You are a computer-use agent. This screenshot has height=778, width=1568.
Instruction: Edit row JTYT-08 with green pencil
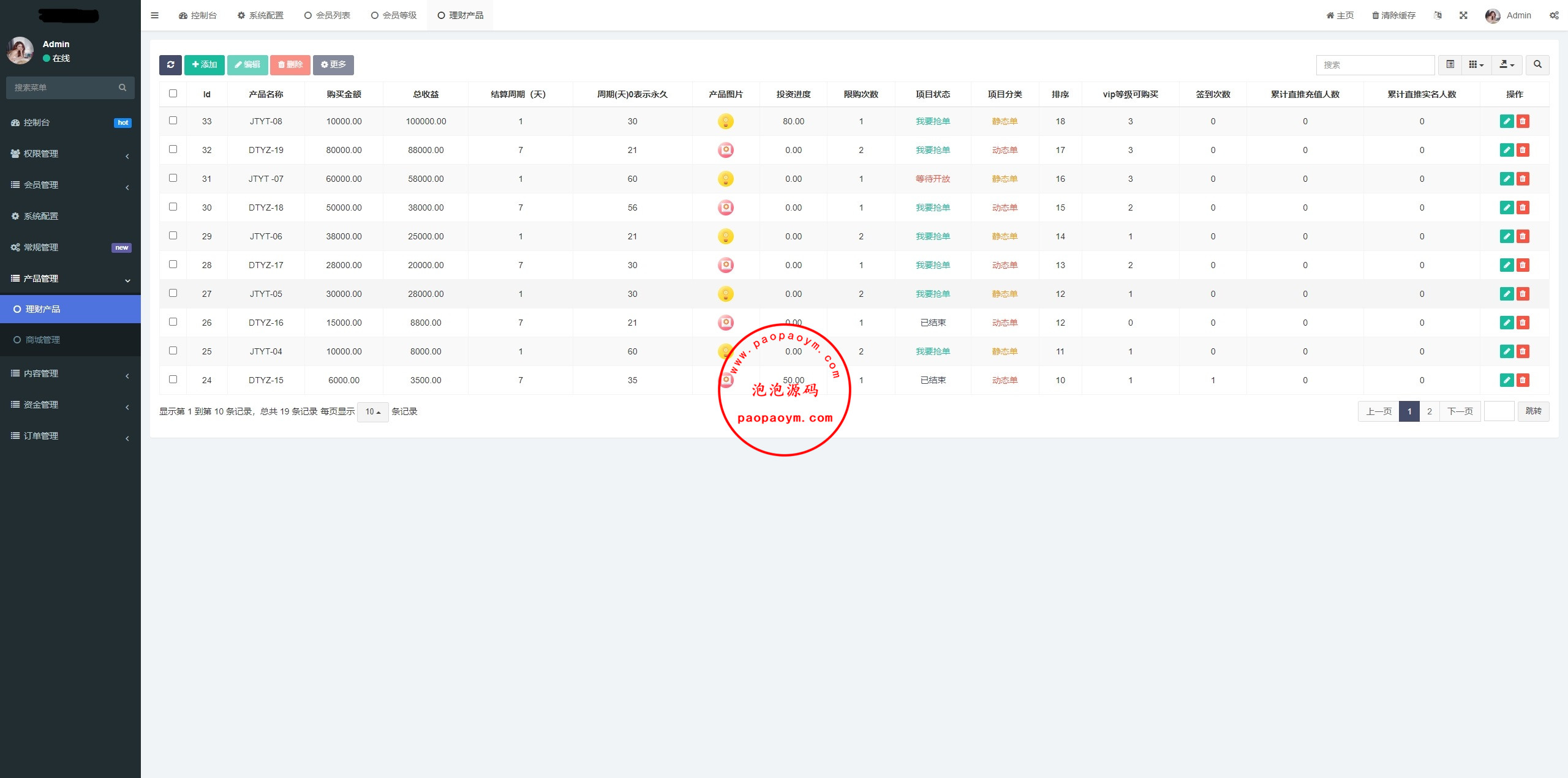click(x=1507, y=121)
